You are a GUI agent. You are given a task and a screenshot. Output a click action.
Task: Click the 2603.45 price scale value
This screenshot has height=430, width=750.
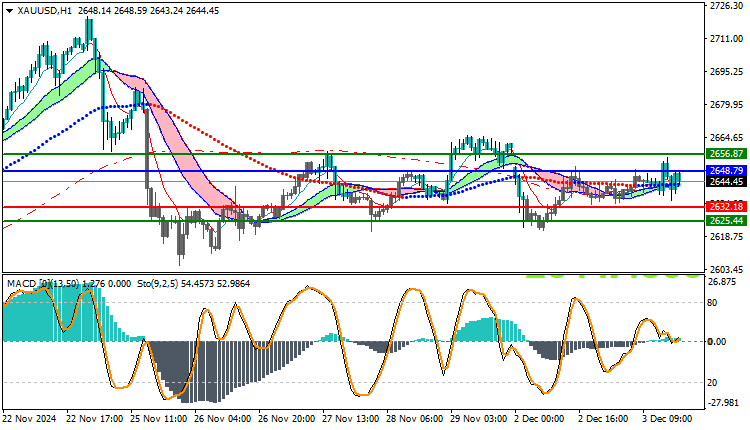[x=727, y=270]
